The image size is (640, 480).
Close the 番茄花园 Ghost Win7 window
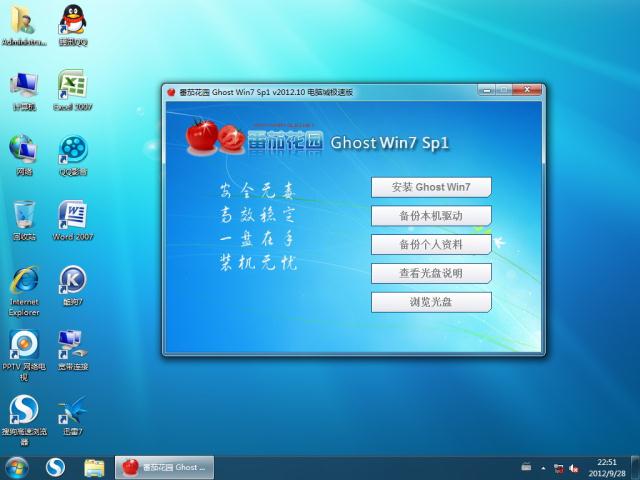pos(527,90)
